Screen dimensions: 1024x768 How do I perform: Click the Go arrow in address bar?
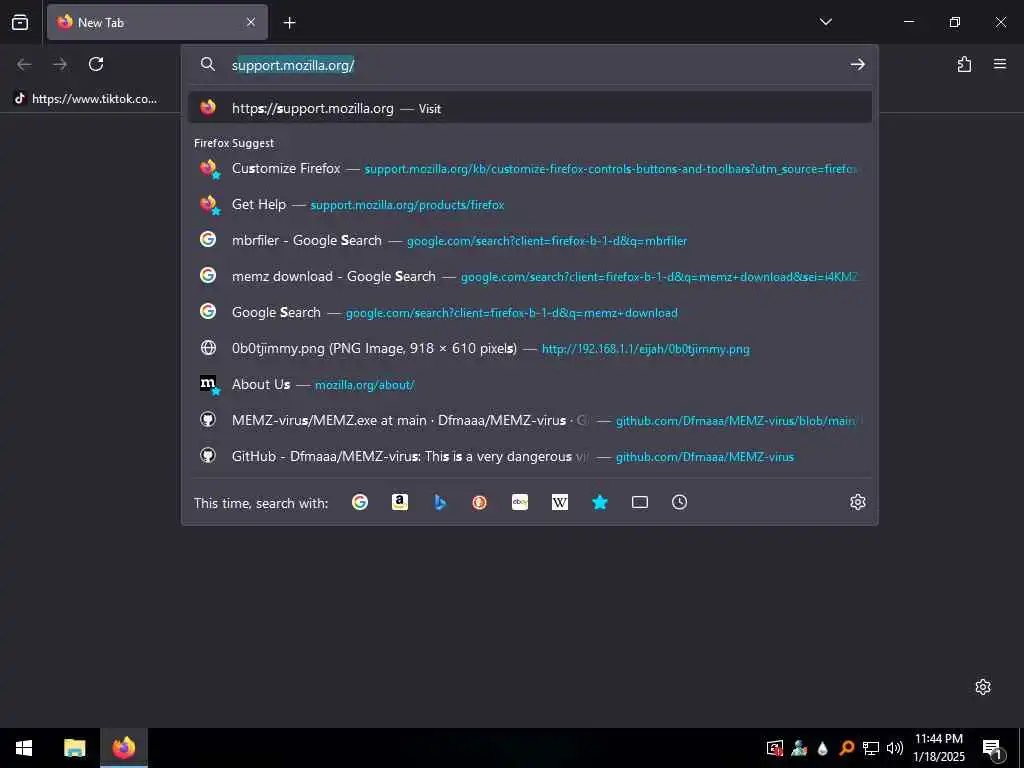point(857,64)
